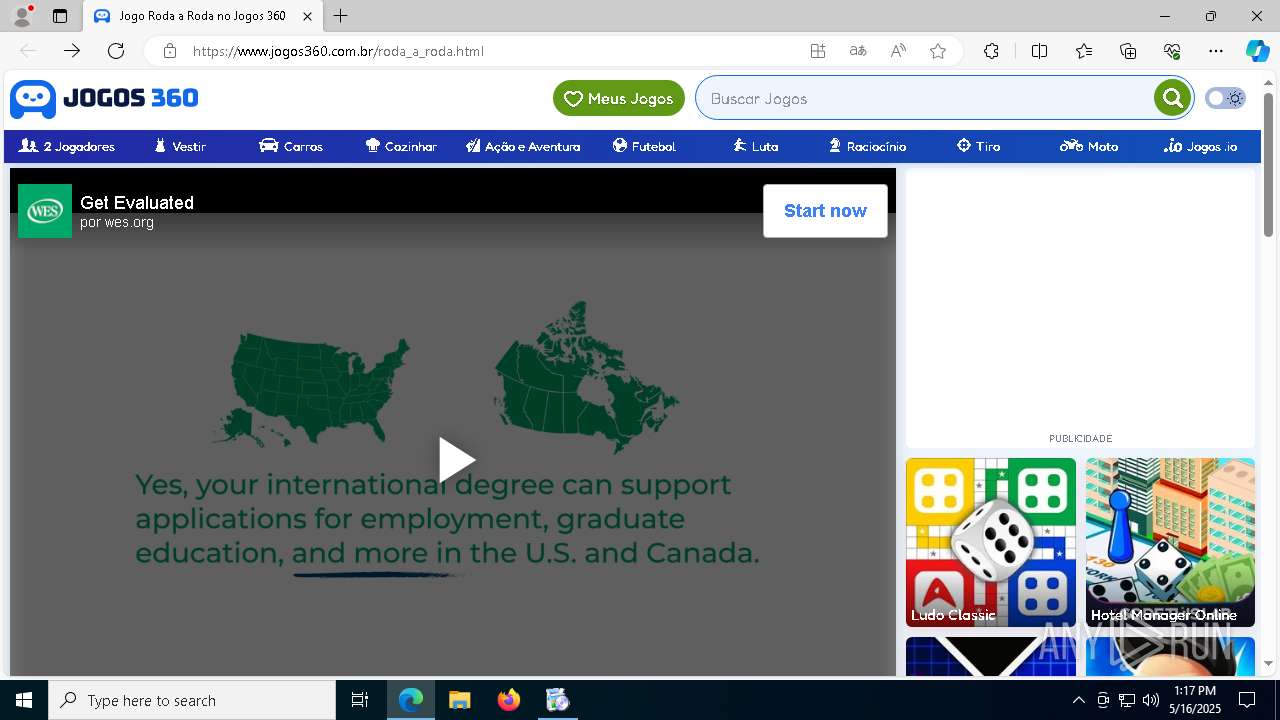Viewport: 1280px width, 720px height.
Task: Open the 2 Jogadores category
Action: click(67, 146)
